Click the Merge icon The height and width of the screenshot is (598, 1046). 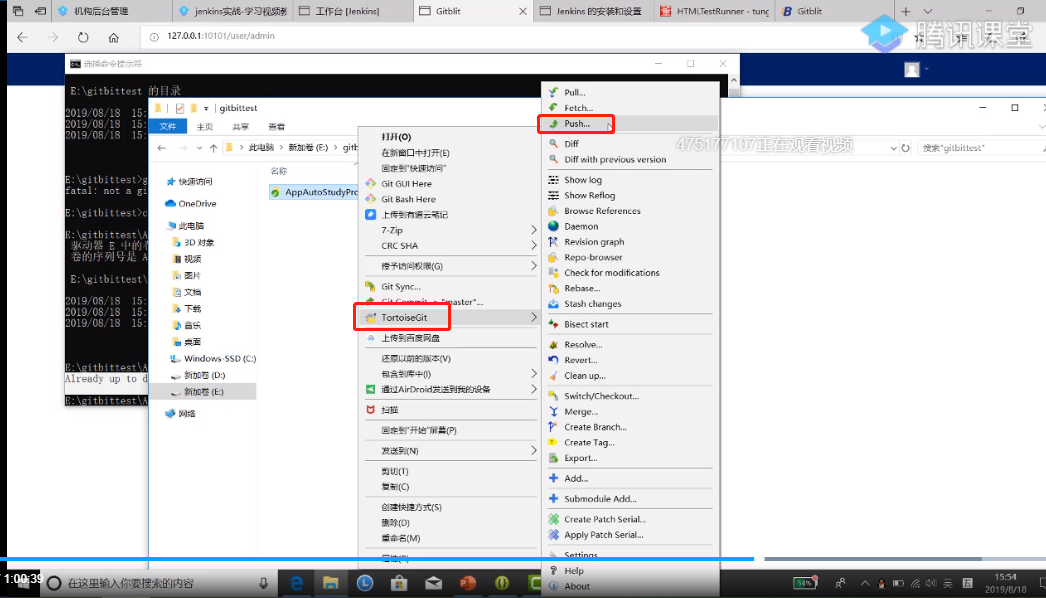pos(553,412)
